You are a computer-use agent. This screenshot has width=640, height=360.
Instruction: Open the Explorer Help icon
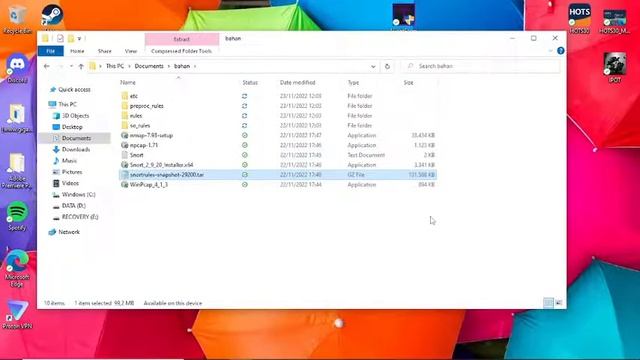tap(560, 51)
